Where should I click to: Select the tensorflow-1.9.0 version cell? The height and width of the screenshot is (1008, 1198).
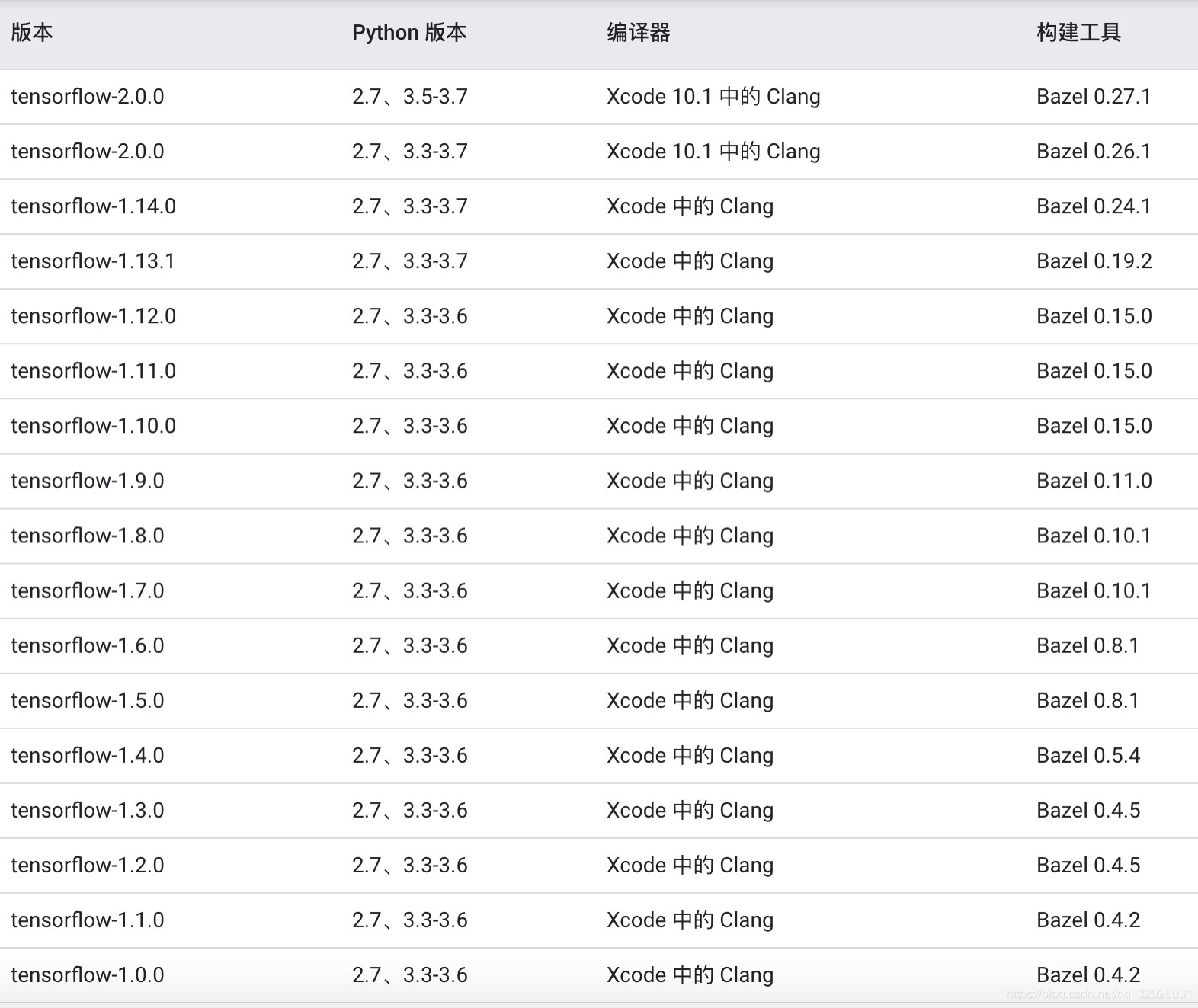coord(88,481)
